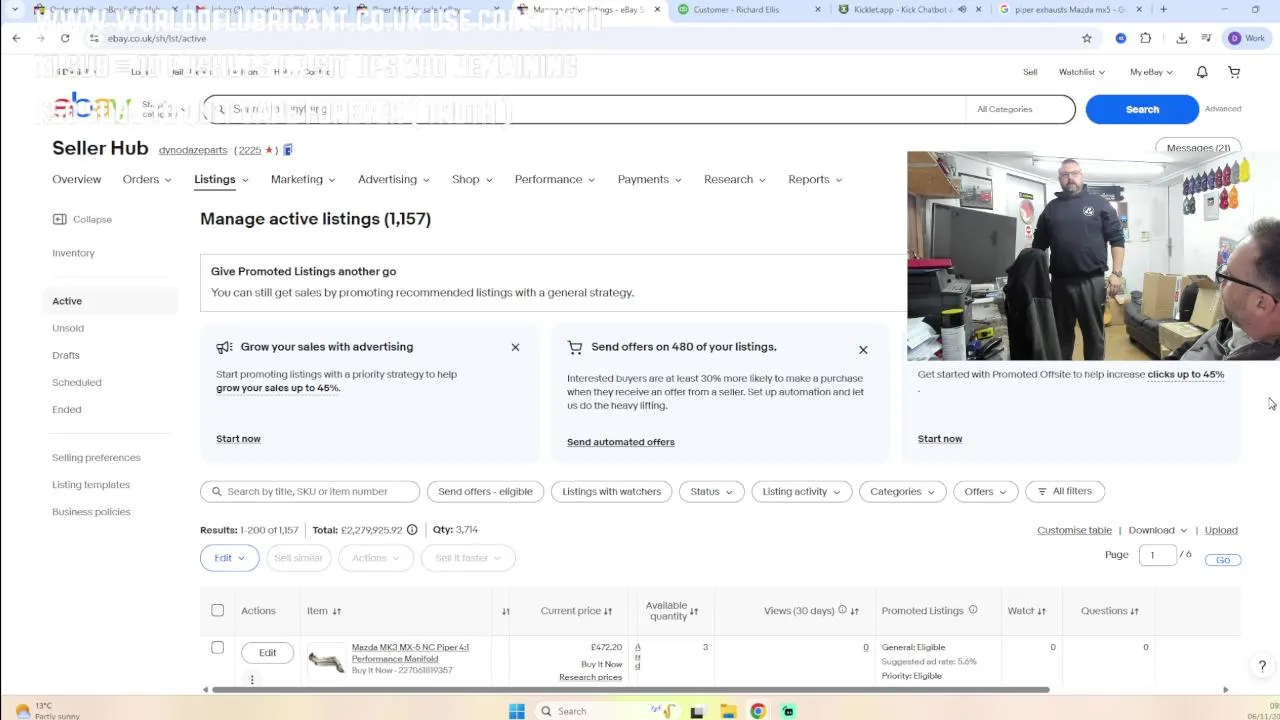Reload the page in Chrome
1280x720 pixels.
pos(65,38)
